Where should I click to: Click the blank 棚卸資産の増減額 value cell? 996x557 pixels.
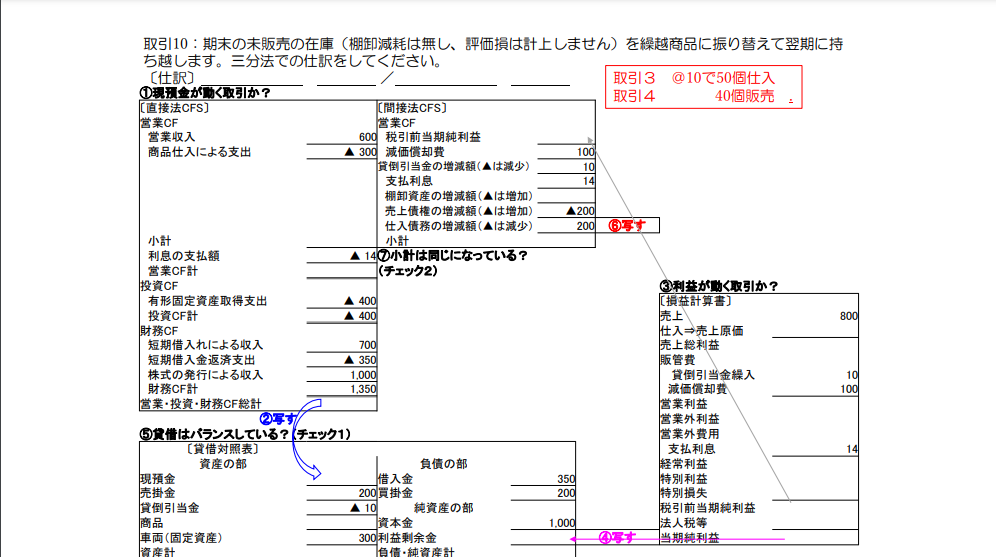pyautogui.click(x=566, y=196)
